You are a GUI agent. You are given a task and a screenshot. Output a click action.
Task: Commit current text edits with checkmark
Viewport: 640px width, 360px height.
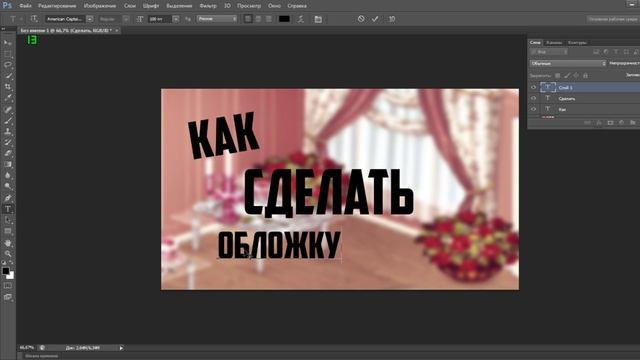coord(375,19)
